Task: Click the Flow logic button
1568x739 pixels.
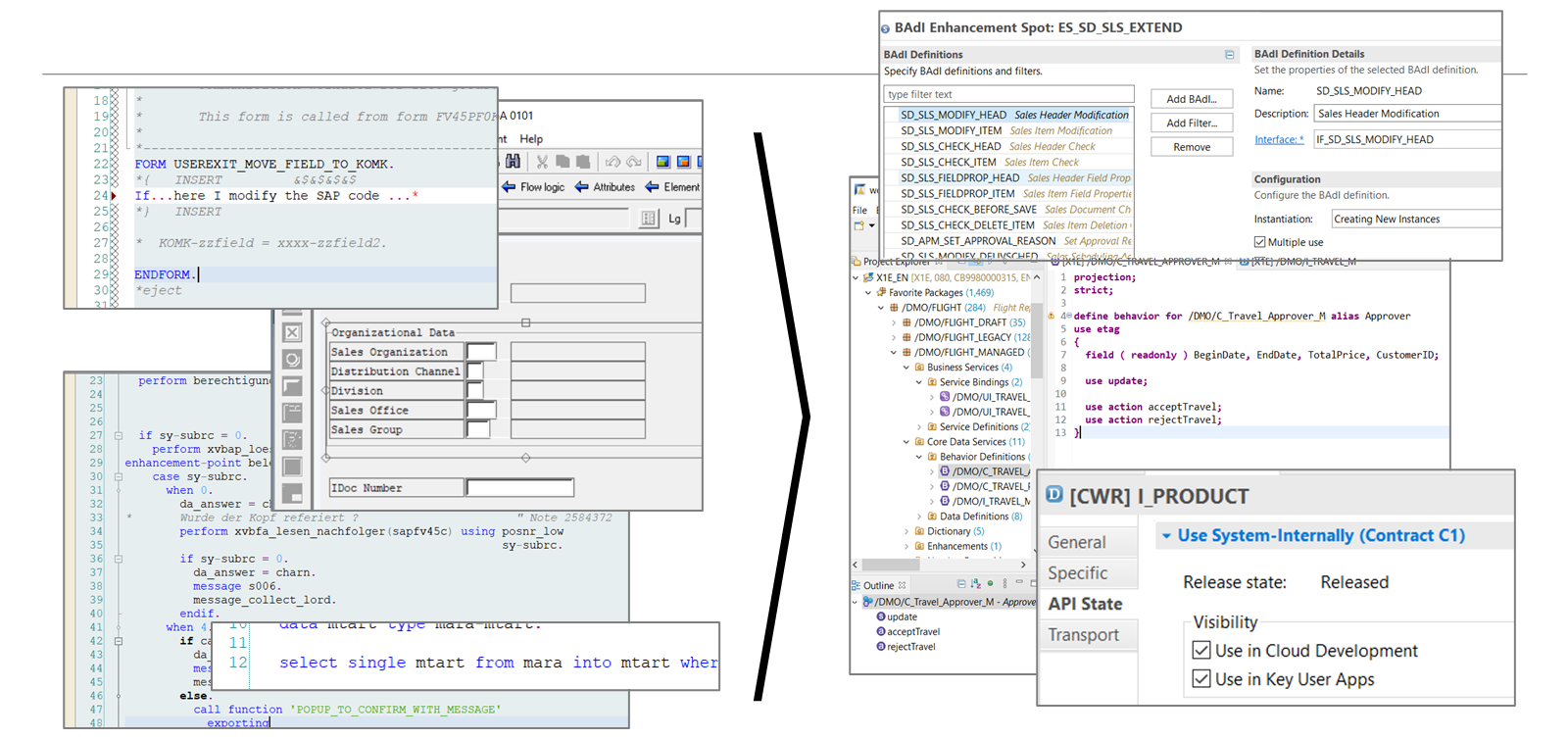Action: click(533, 187)
